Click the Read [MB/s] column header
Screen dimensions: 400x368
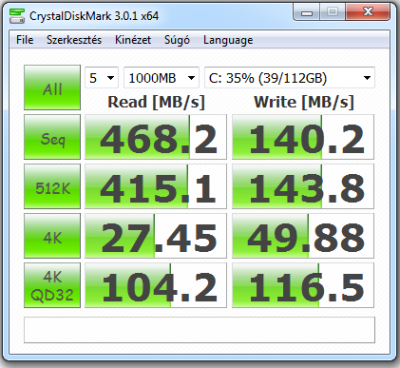coord(156,102)
